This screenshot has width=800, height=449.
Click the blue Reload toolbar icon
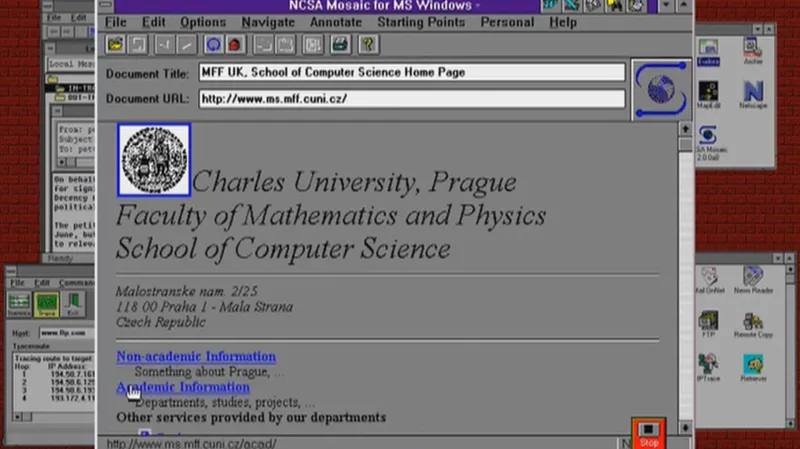(x=213, y=45)
